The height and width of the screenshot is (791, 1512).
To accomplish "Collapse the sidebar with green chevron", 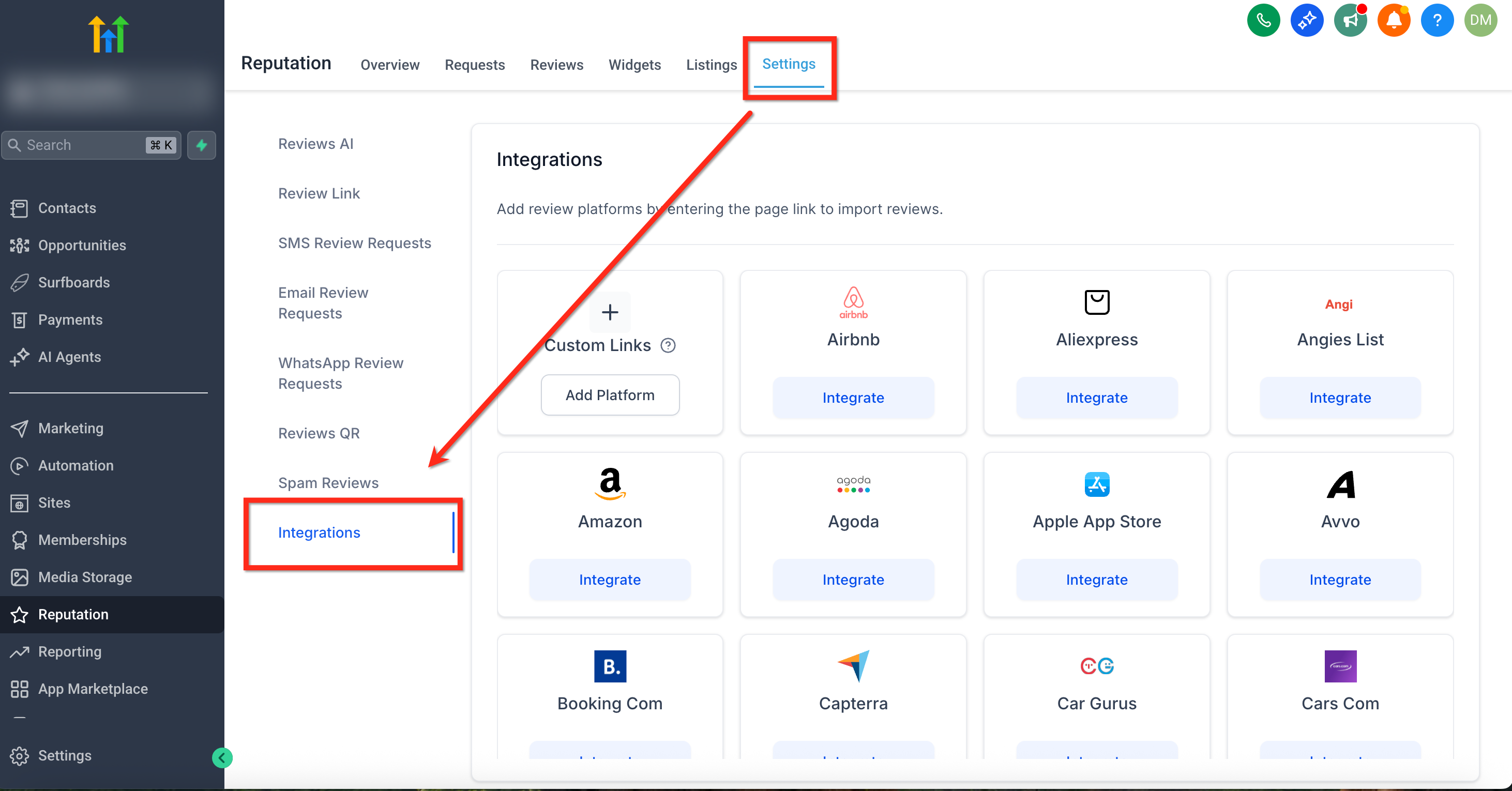I will (222, 757).
